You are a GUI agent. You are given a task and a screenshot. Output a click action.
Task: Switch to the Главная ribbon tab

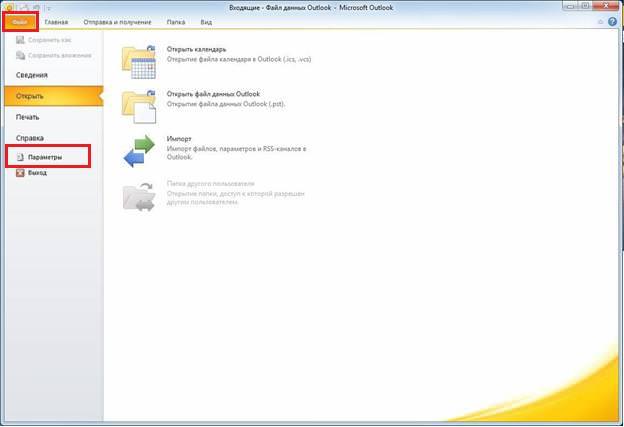pos(56,22)
